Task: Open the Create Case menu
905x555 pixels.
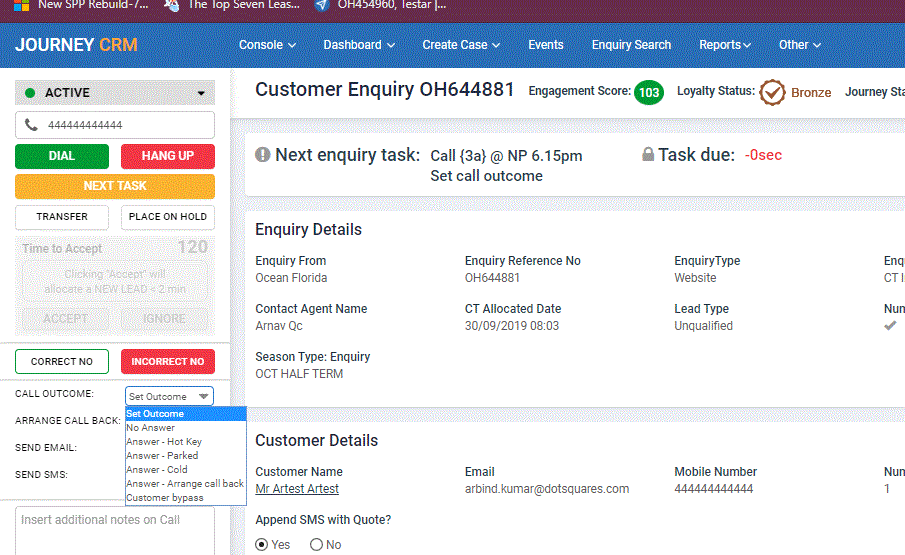Action: point(461,45)
